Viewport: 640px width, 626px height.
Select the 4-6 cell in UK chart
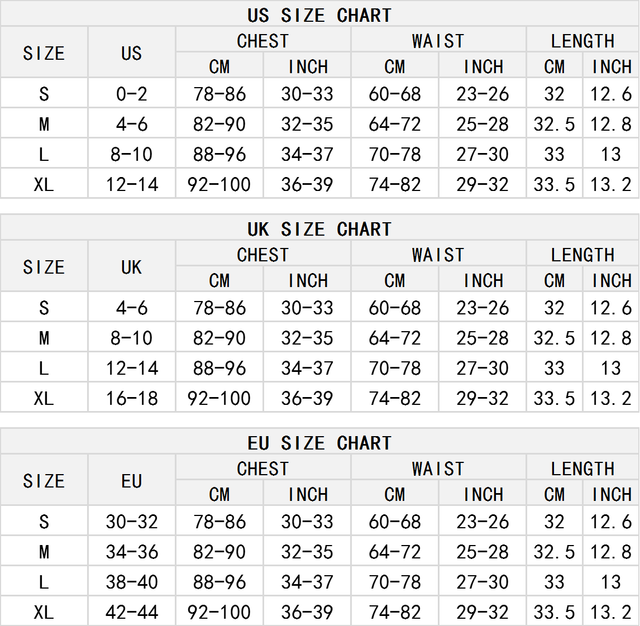[132, 308]
